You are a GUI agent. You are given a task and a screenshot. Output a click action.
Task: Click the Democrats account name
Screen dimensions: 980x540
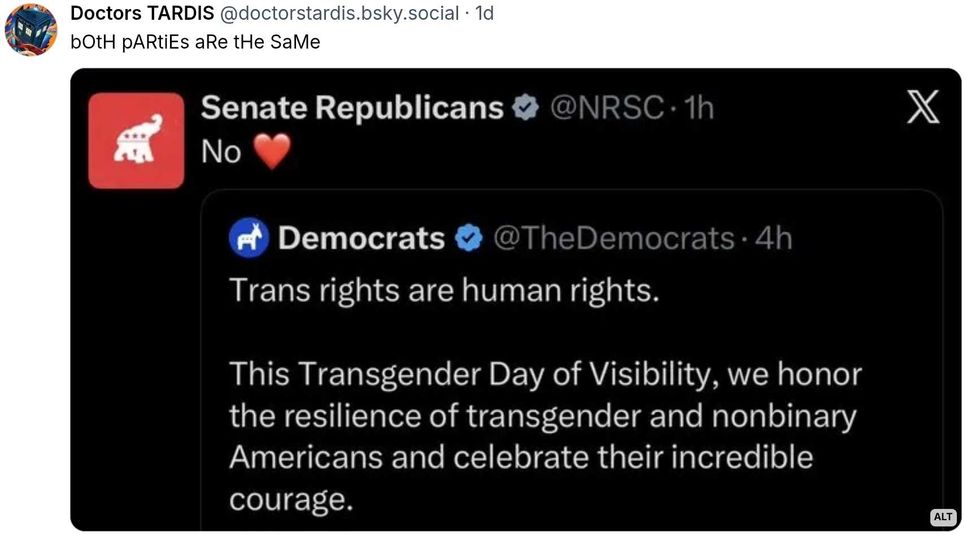[361, 239]
